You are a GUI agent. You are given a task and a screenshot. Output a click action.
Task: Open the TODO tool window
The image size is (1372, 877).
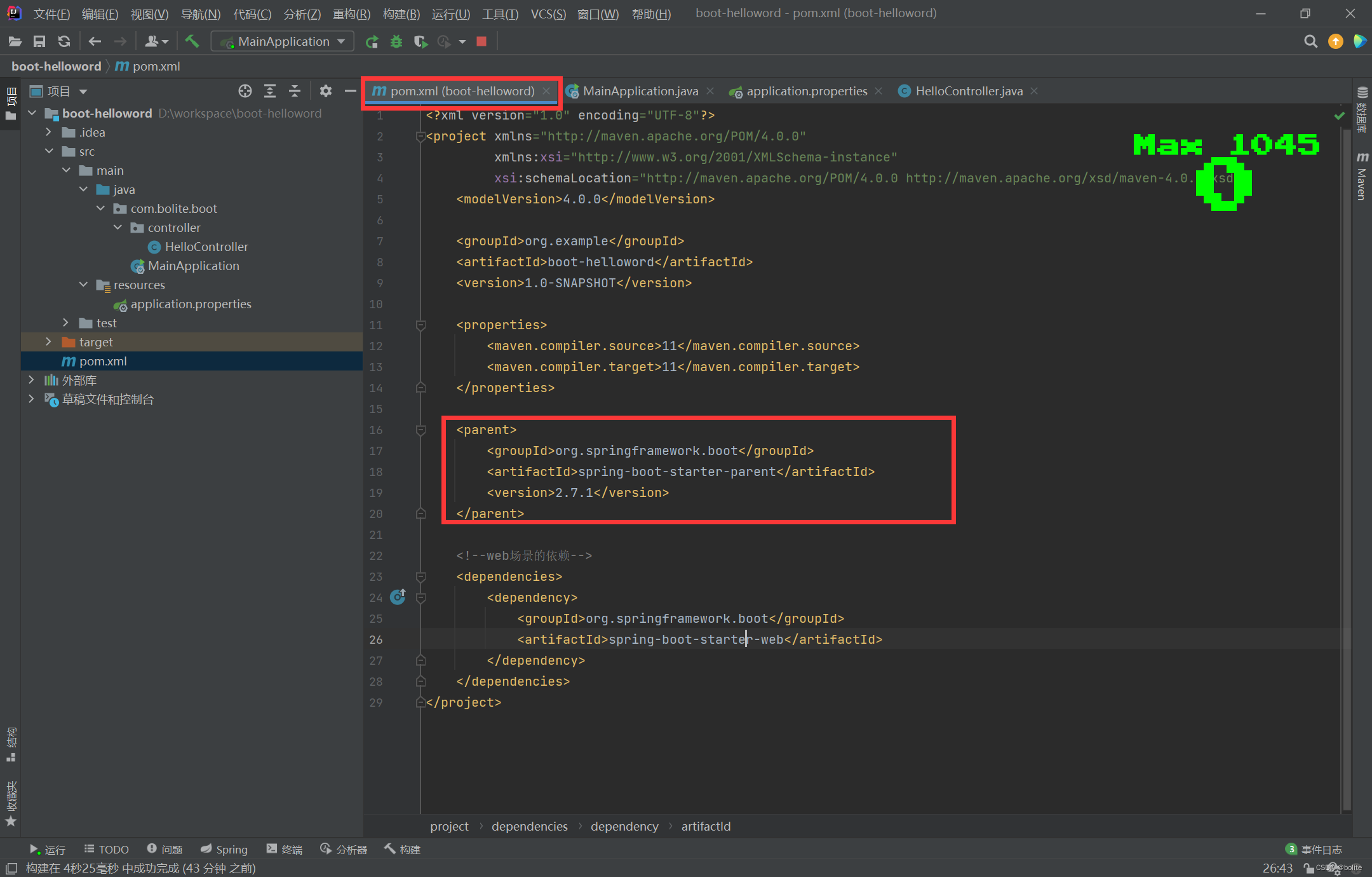(107, 850)
